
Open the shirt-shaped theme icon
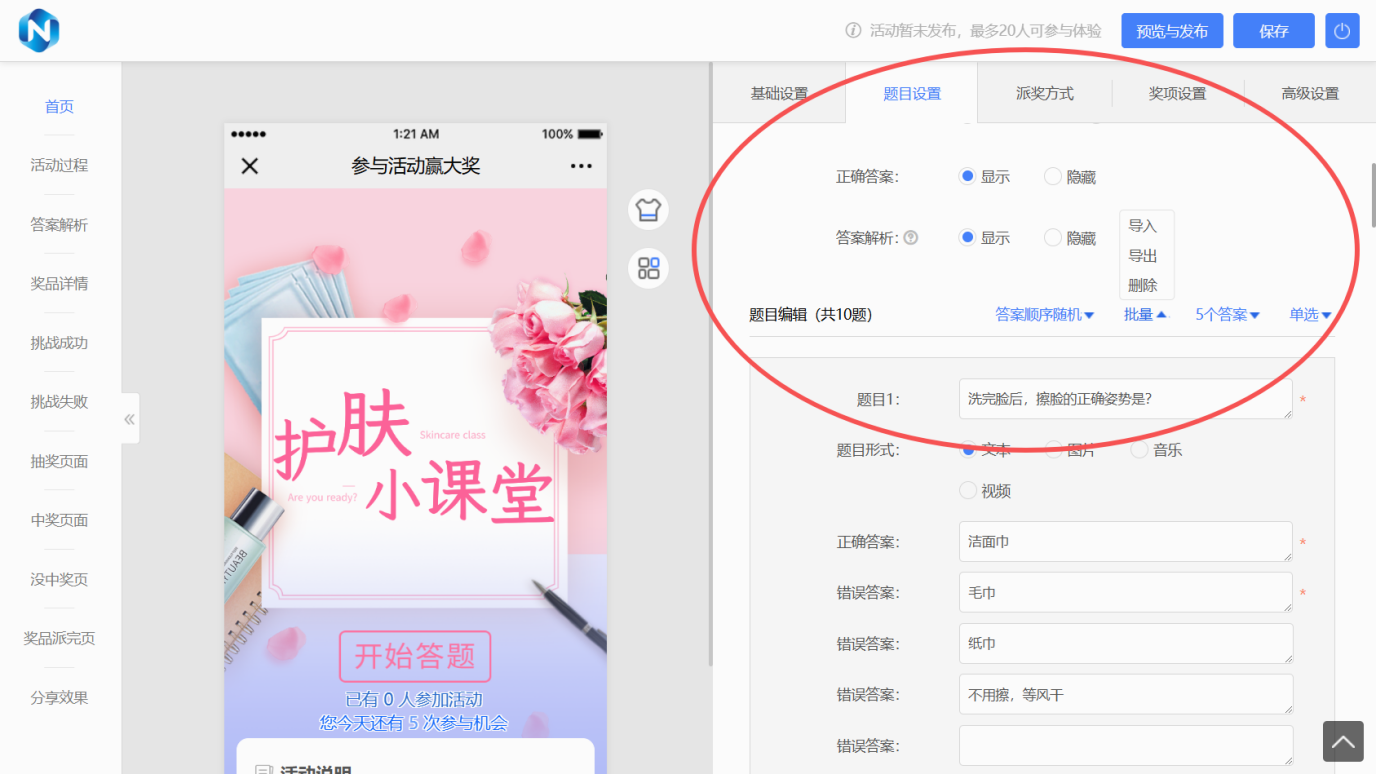648,210
